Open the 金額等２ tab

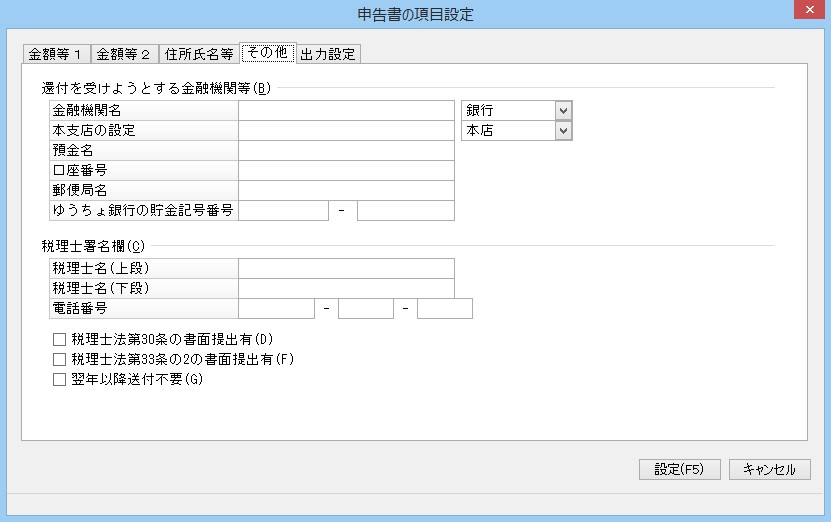pyautogui.click(x=123, y=54)
